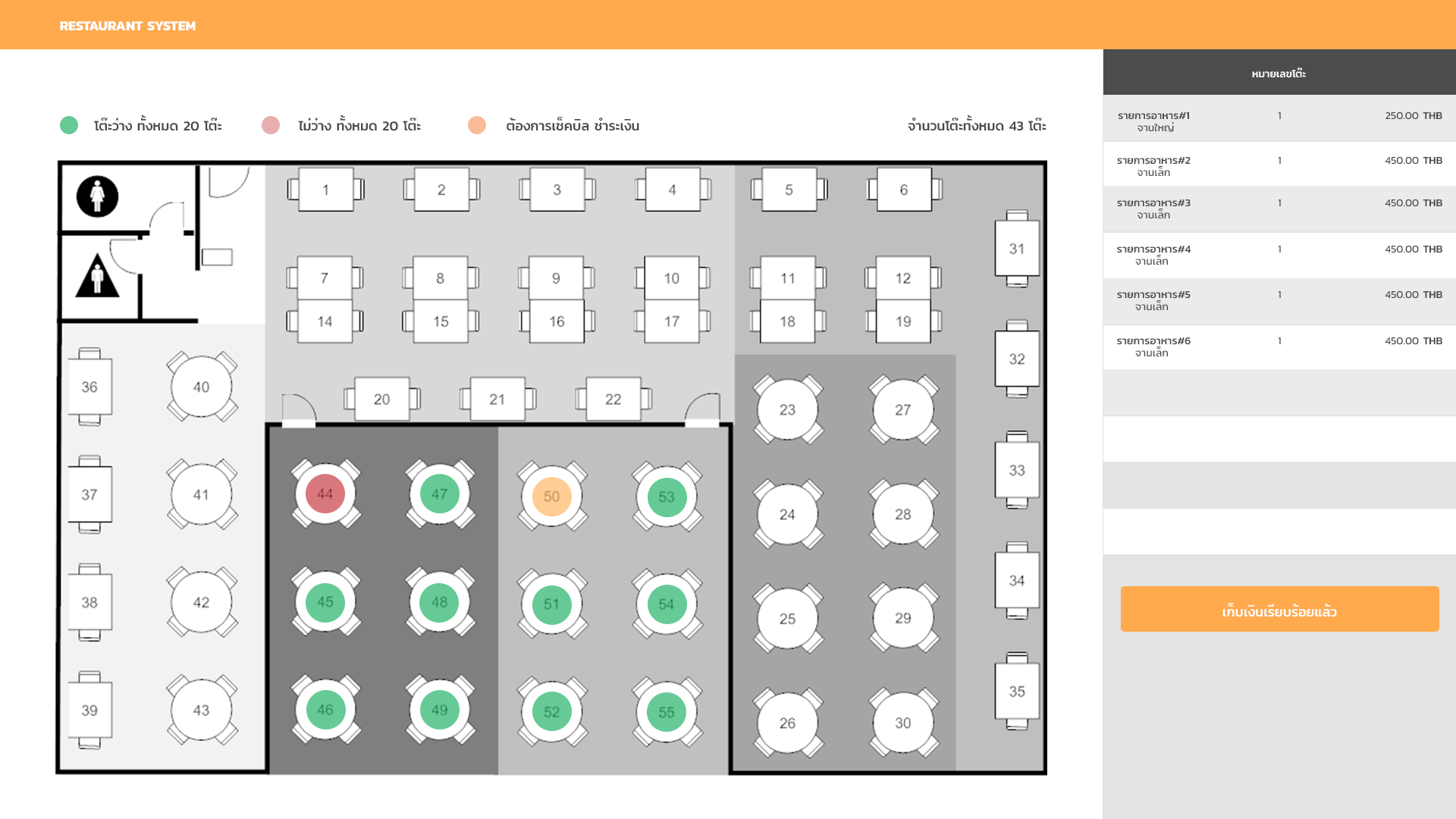Select available green table 53

coord(667,497)
